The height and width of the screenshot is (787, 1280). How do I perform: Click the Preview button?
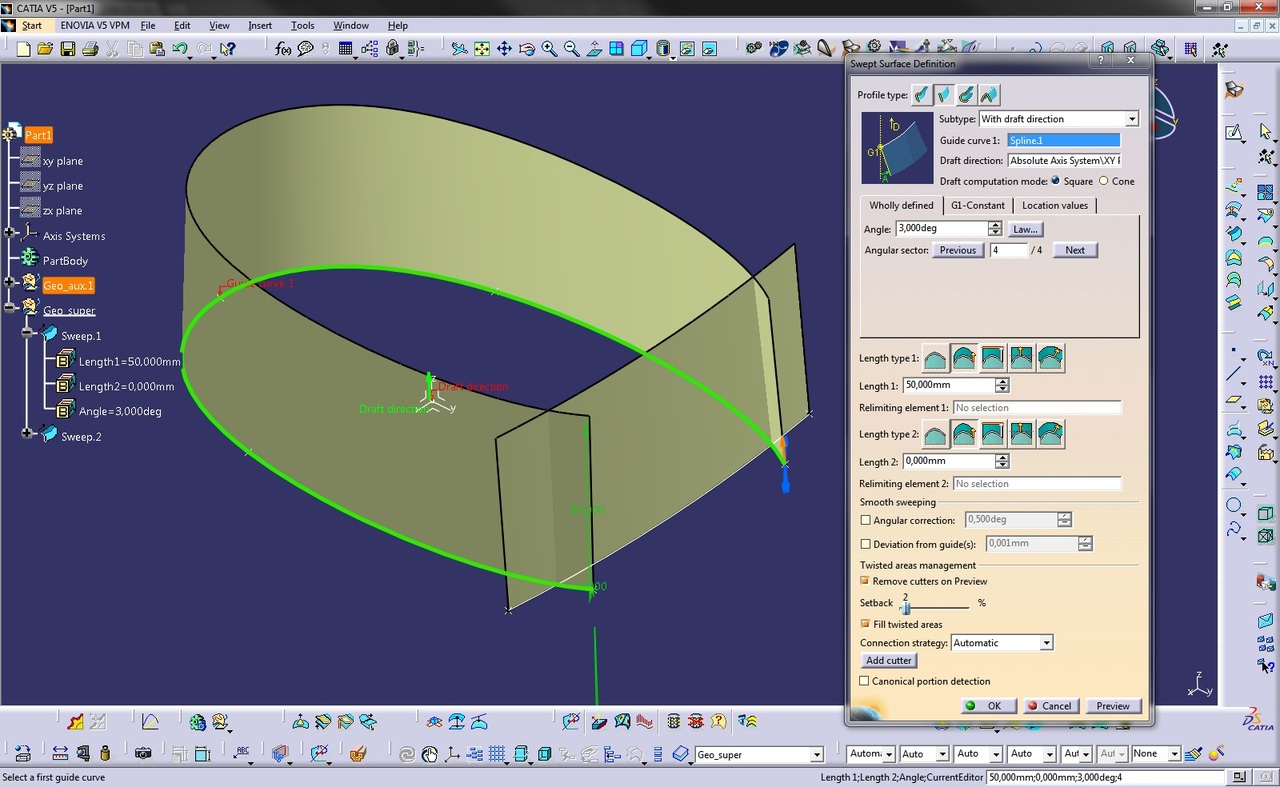pyautogui.click(x=1113, y=705)
